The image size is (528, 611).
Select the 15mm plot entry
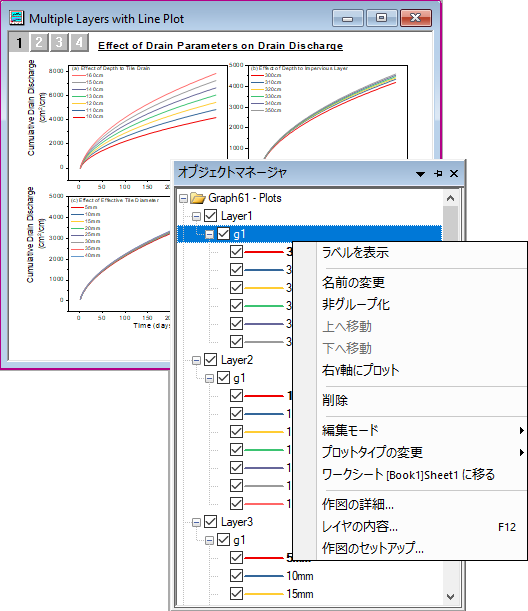(x=300, y=594)
